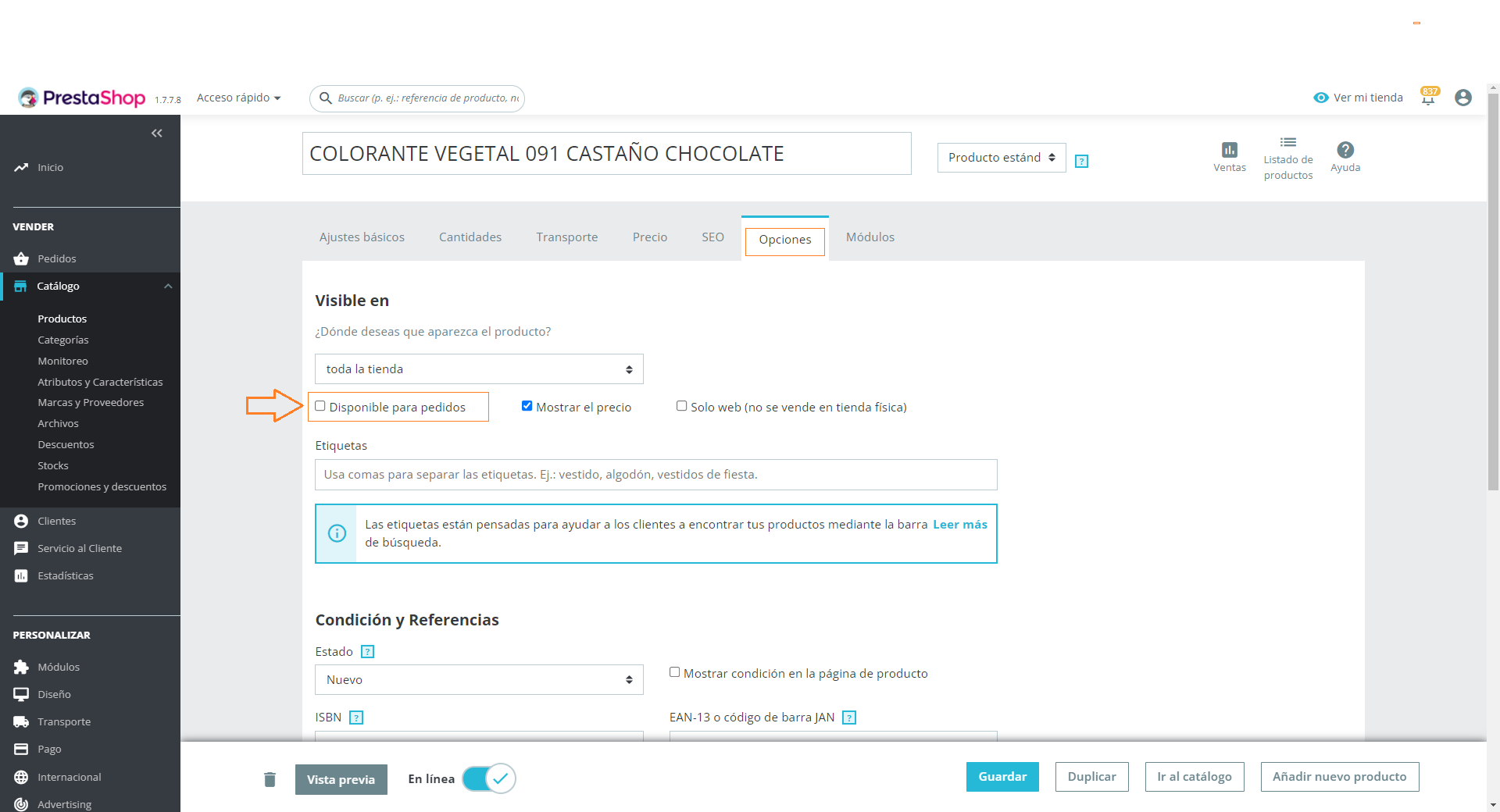Toggle the En línea switch

click(489, 778)
